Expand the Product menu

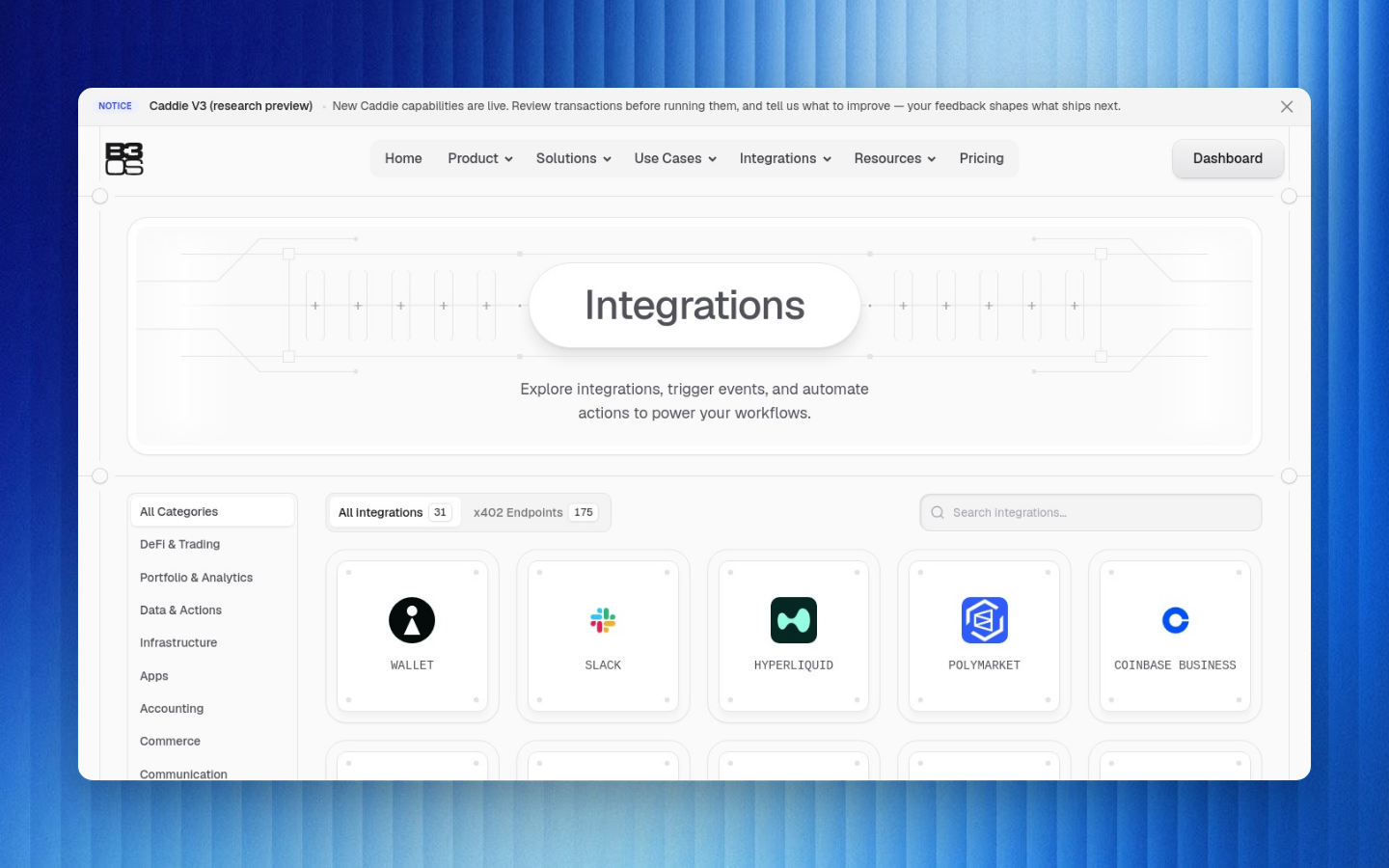[x=480, y=159]
